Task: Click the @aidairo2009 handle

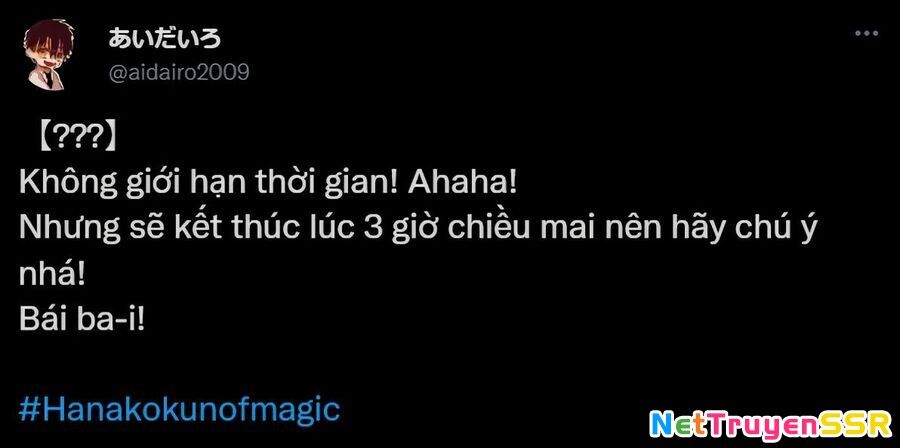Action: [x=179, y=73]
